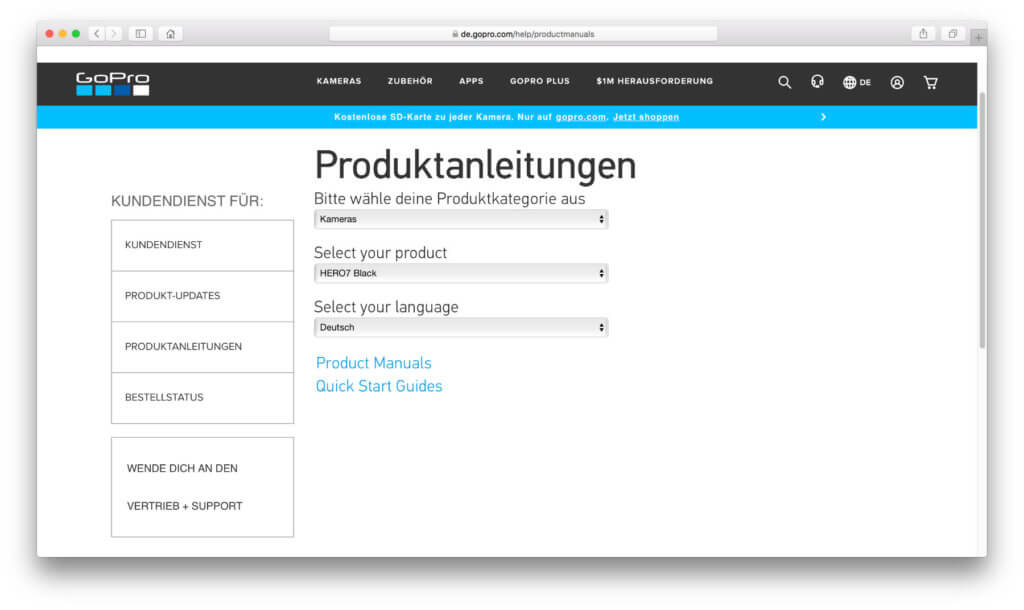
Task: Click the Safari home button
Action: (x=170, y=33)
